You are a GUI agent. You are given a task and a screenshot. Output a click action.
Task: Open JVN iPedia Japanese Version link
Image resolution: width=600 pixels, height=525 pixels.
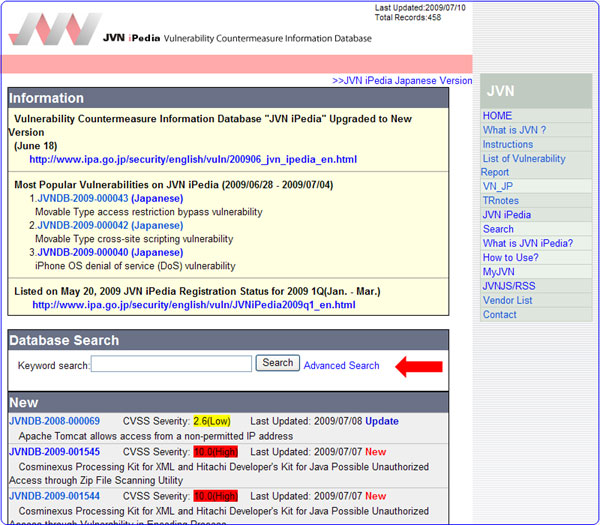click(x=402, y=81)
